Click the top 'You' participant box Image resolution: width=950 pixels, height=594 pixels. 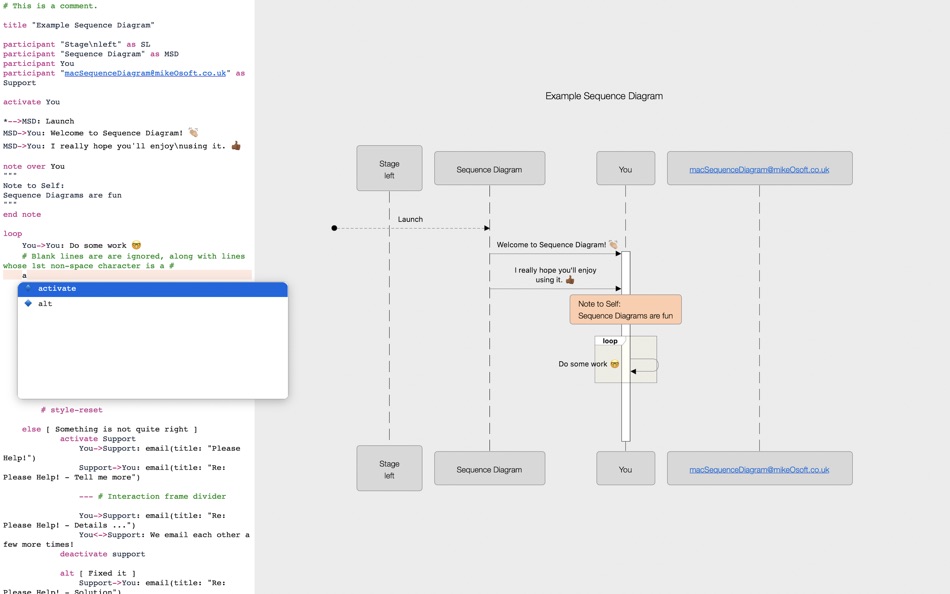(x=625, y=169)
